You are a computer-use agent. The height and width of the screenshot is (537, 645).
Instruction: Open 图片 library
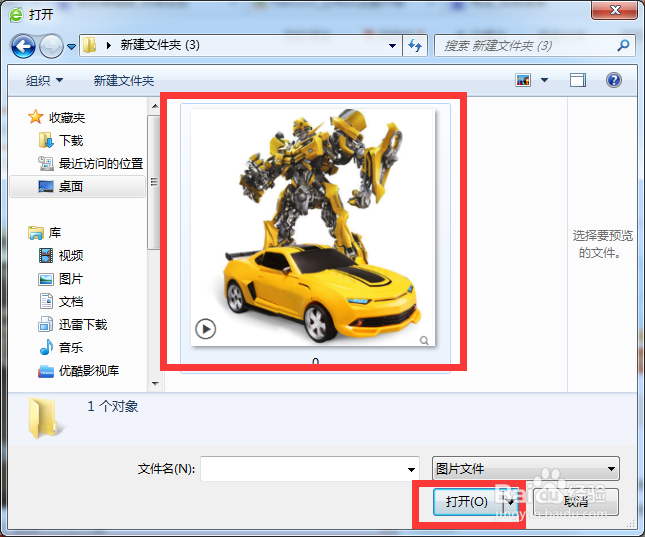coord(71,279)
